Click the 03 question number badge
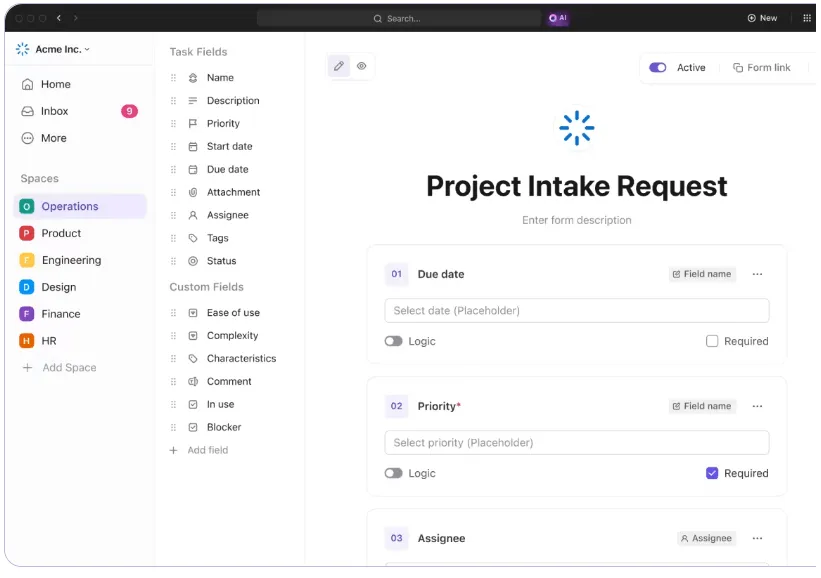Image resolution: width=821 pixels, height=578 pixels. pyautogui.click(x=396, y=538)
